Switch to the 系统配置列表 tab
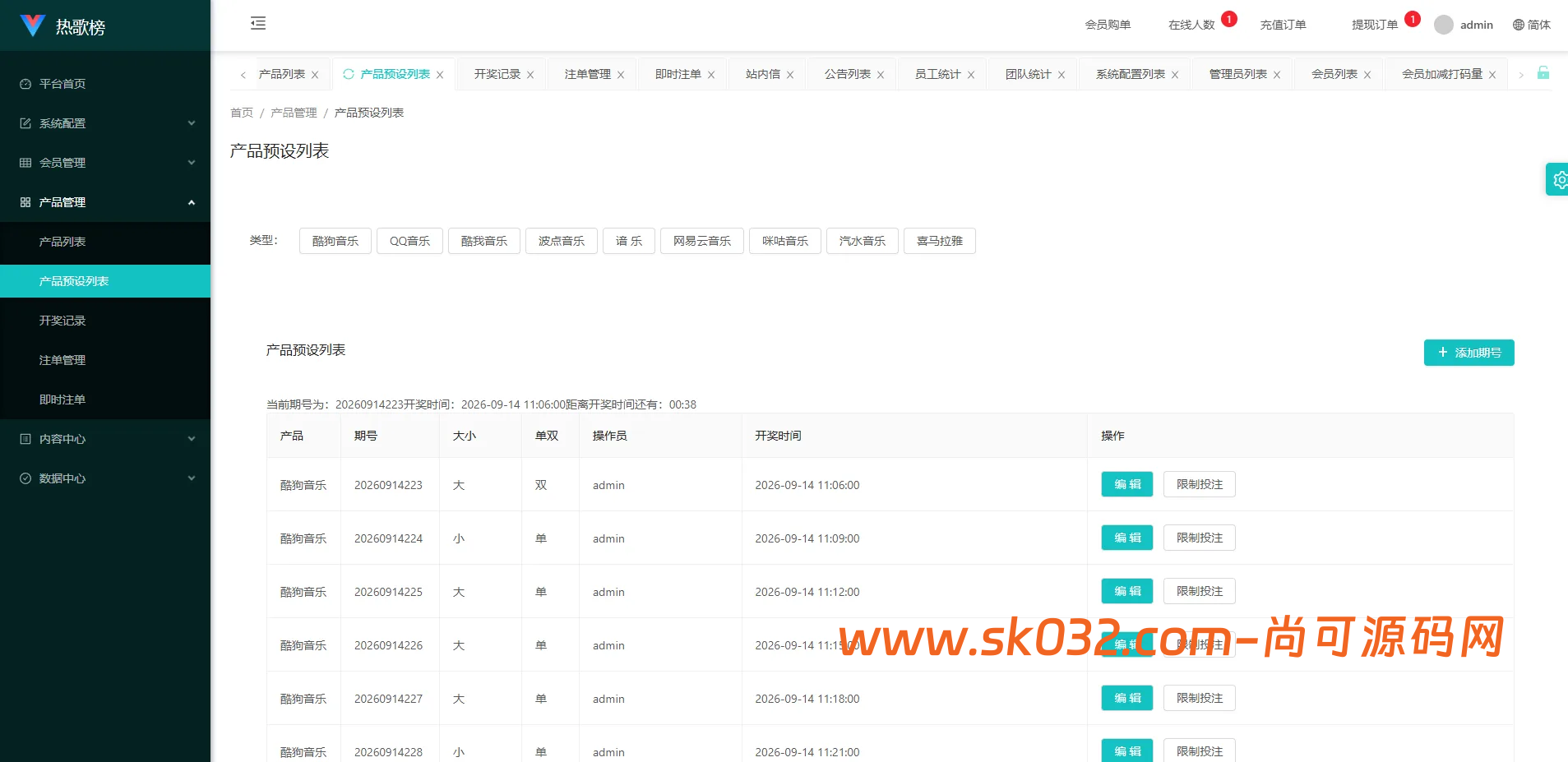Viewport: 1568px width, 762px height. pos(1131,74)
